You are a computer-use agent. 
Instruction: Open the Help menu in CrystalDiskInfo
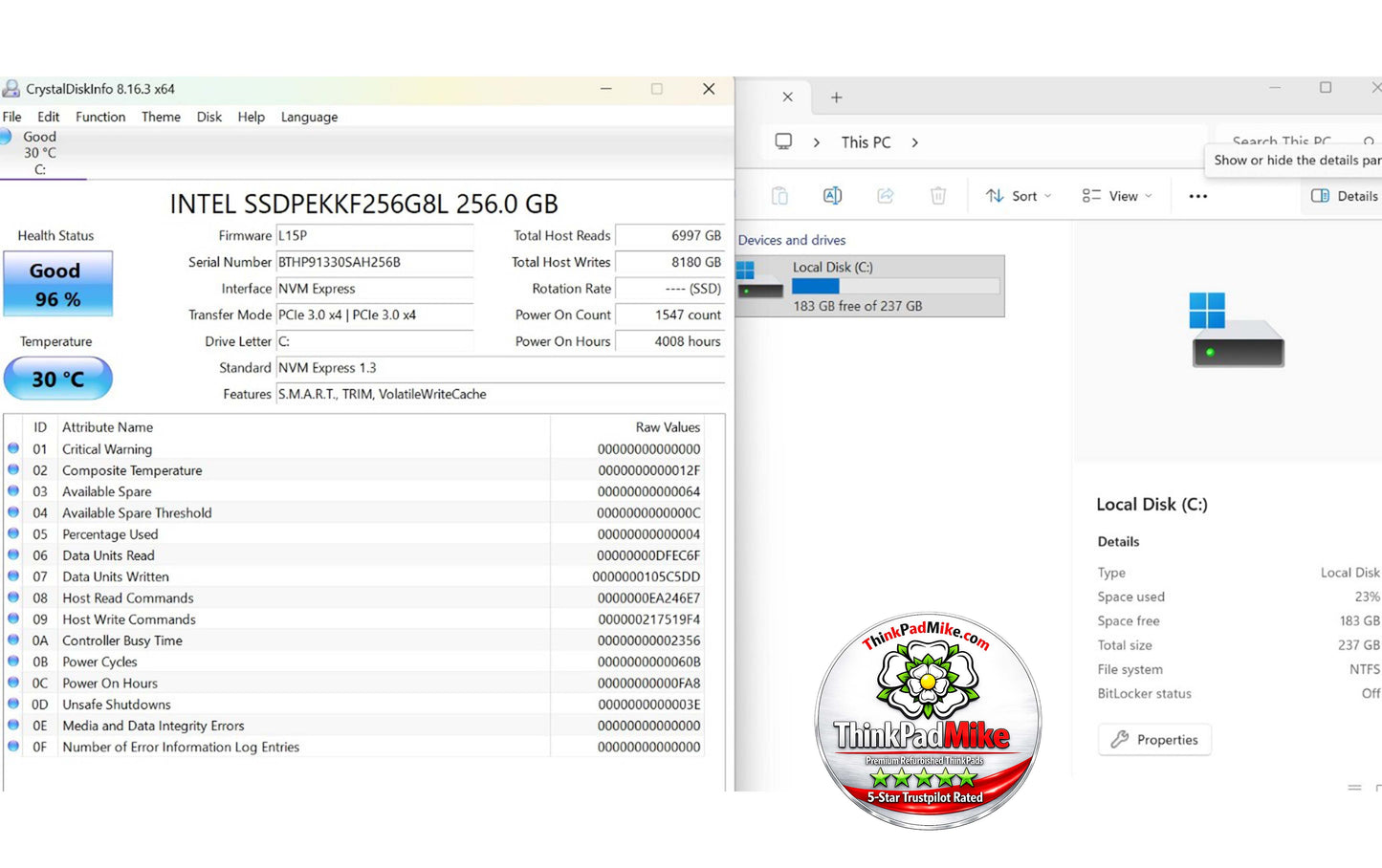click(x=252, y=117)
